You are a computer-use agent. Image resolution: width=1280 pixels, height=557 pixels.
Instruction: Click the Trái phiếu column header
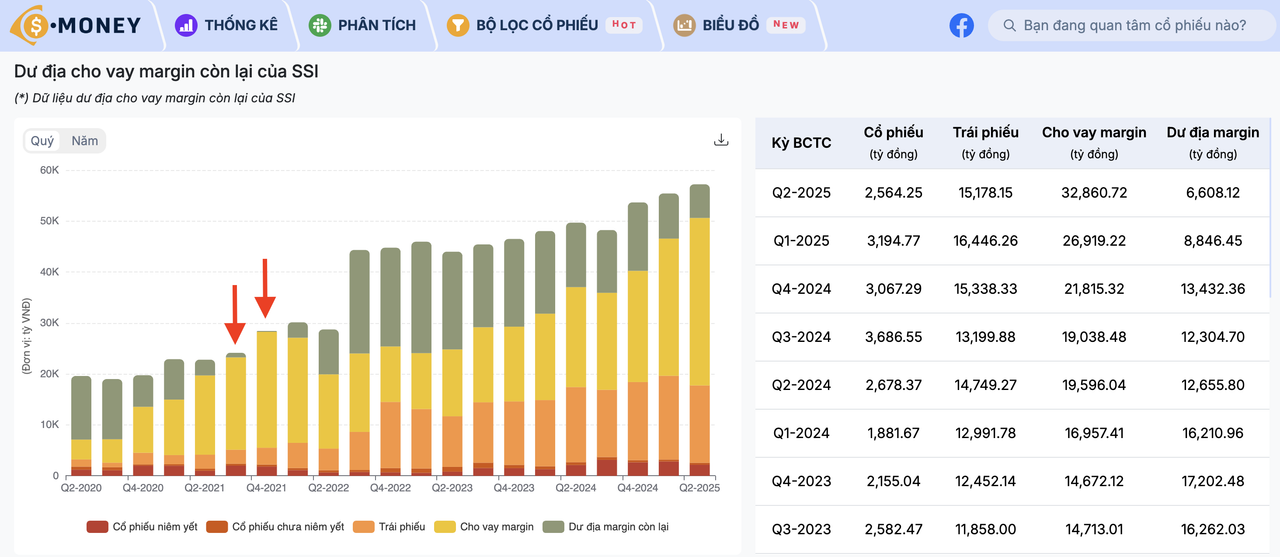tap(985, 142)
